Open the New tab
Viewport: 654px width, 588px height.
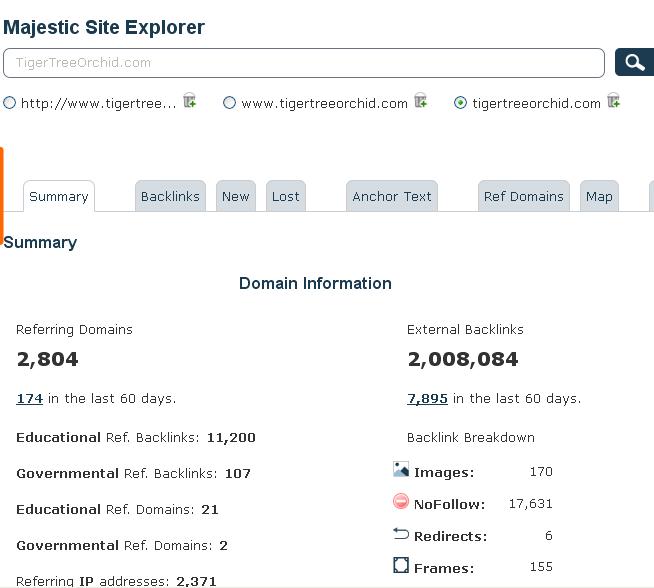point(236,196)
